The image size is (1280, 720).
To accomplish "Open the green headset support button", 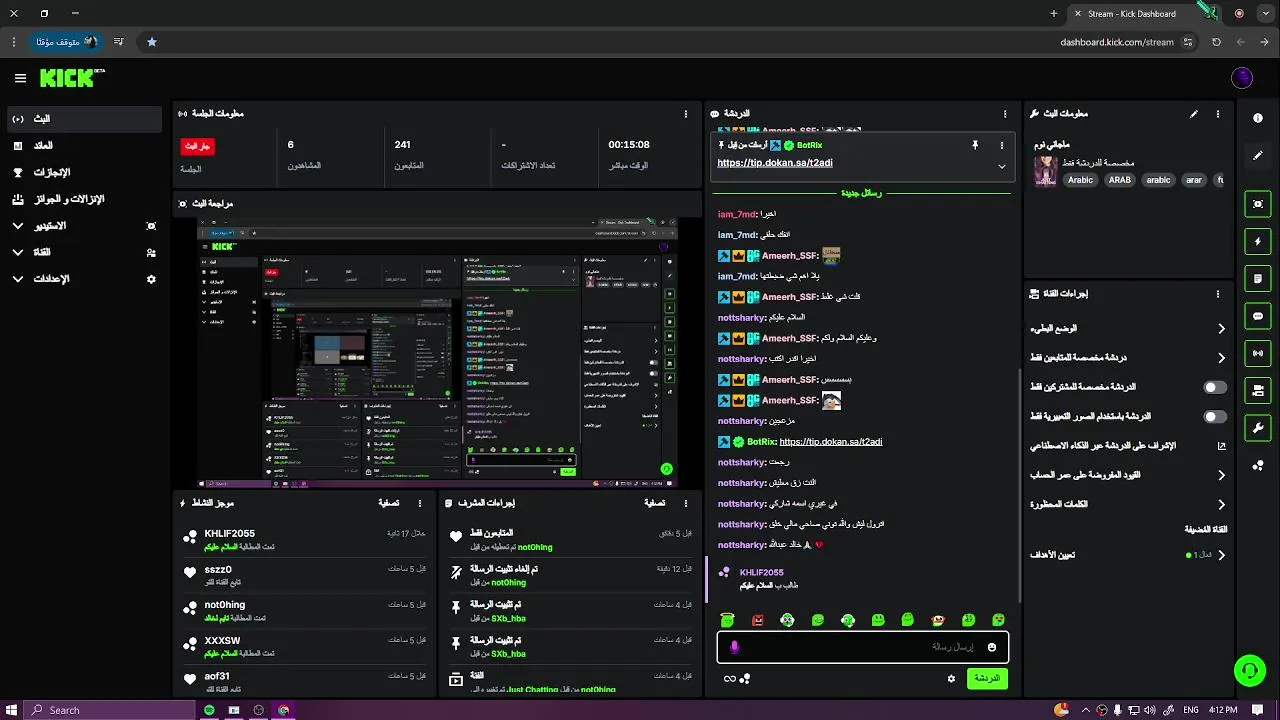I will click(x=1249, y=670).
